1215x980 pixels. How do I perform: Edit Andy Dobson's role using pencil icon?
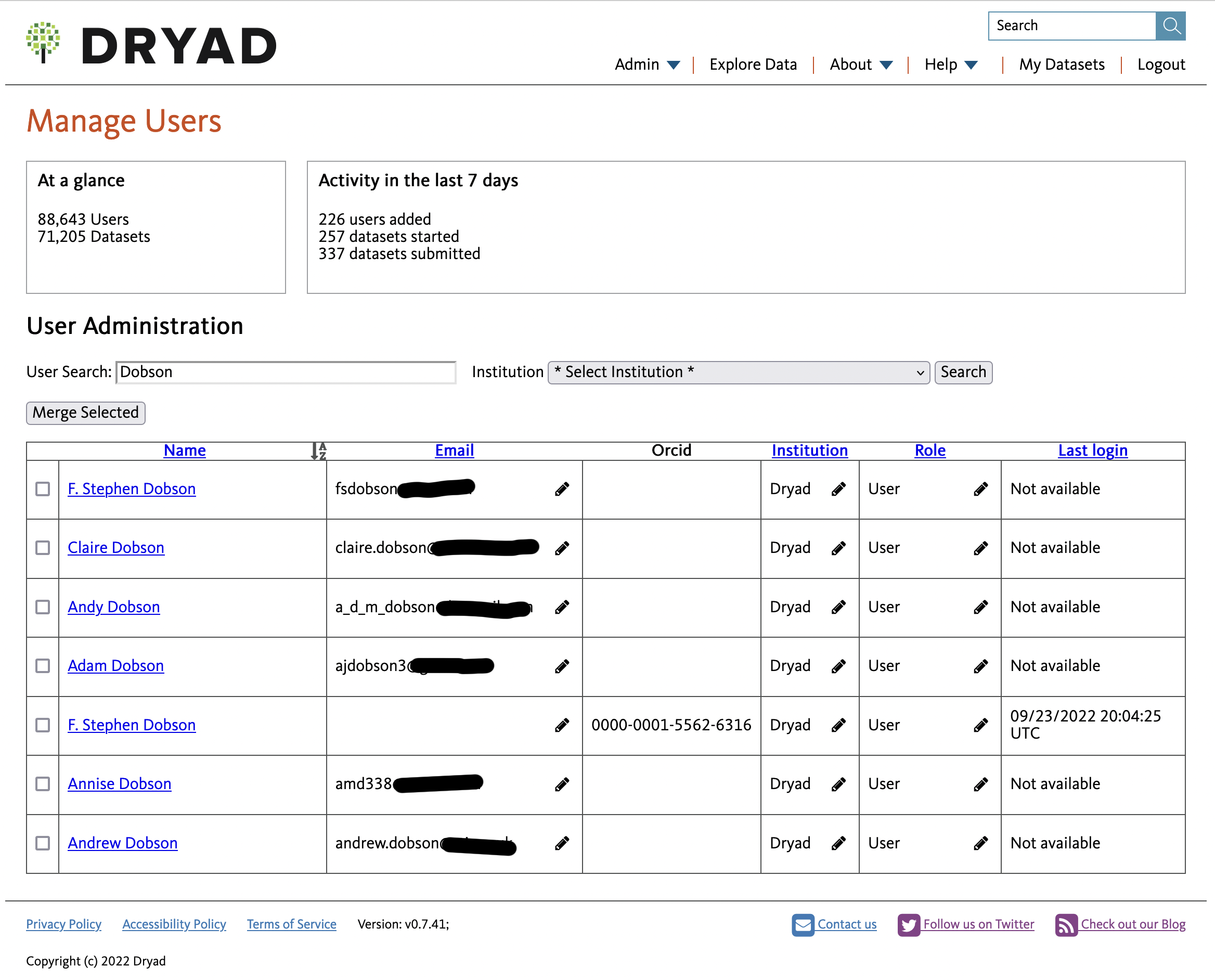click(981, 607)
